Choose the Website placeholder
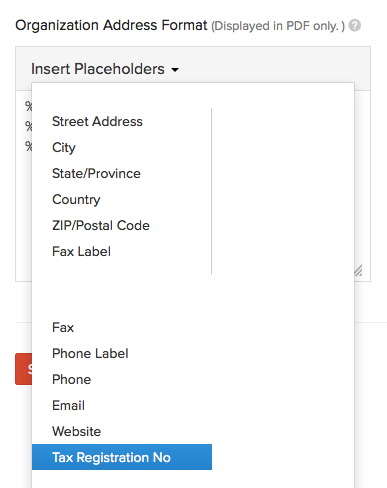The image size is (387, 488). tap(122, 431)
